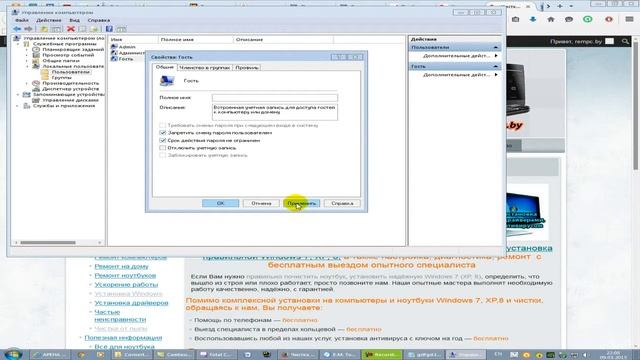The width and height of the screenshot is (640, 360).
Task: Select Диспетчер устройств in the console tree
Action: (x=71, y=89)
